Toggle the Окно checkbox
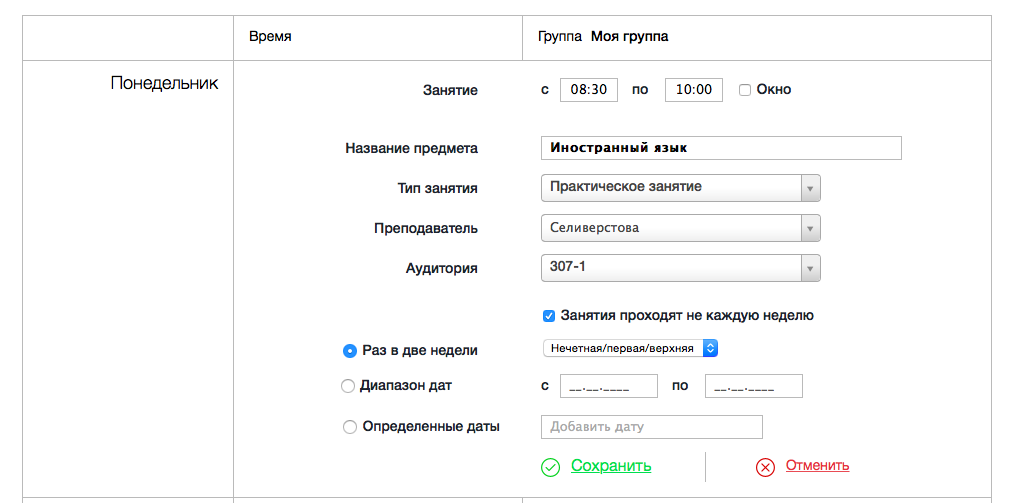The width and height of the screenshot is (1028, 503). [x=745, y=90]
